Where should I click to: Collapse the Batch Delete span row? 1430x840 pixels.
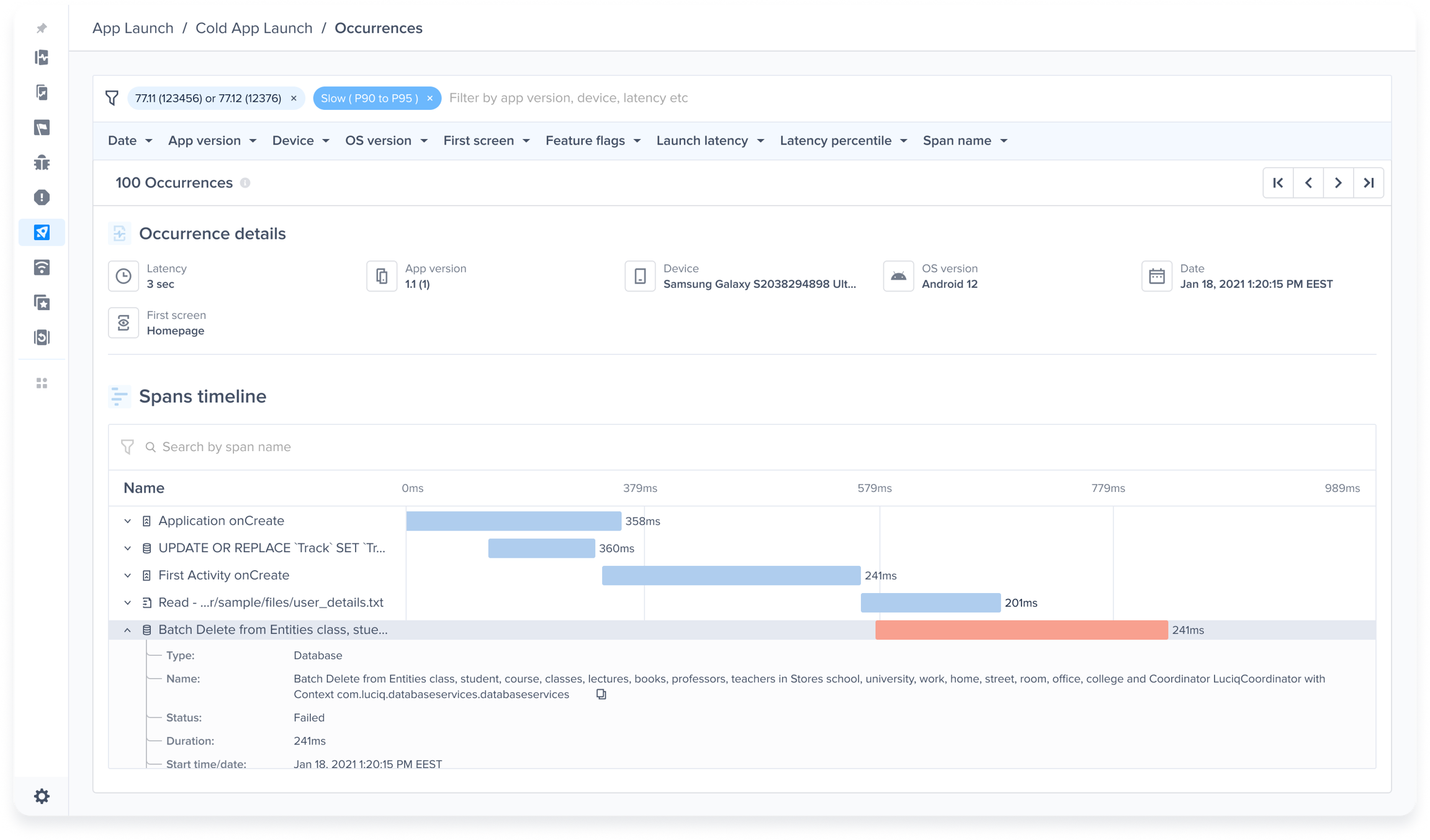pyautogui.click(x=128, y=630)
